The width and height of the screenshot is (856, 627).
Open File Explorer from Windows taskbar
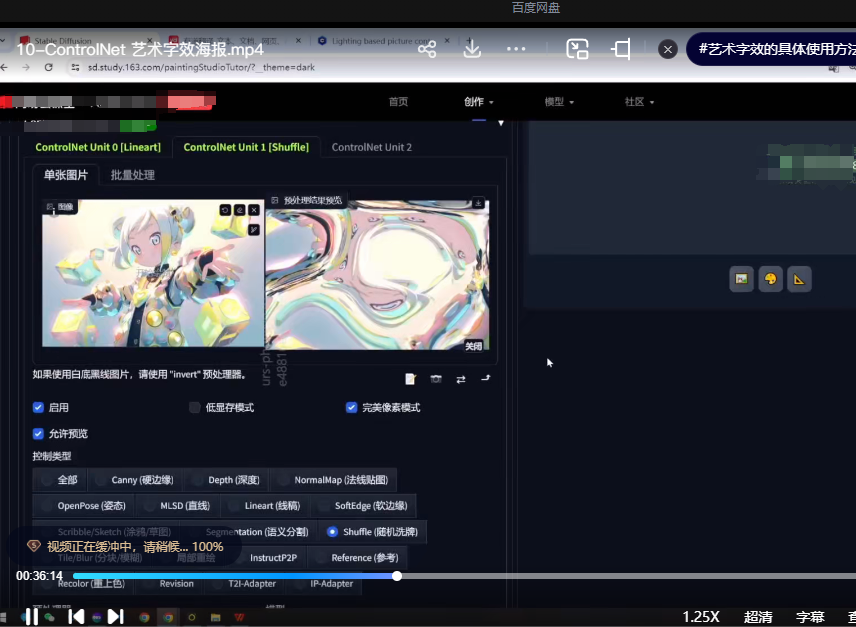[x=216, y=617]
